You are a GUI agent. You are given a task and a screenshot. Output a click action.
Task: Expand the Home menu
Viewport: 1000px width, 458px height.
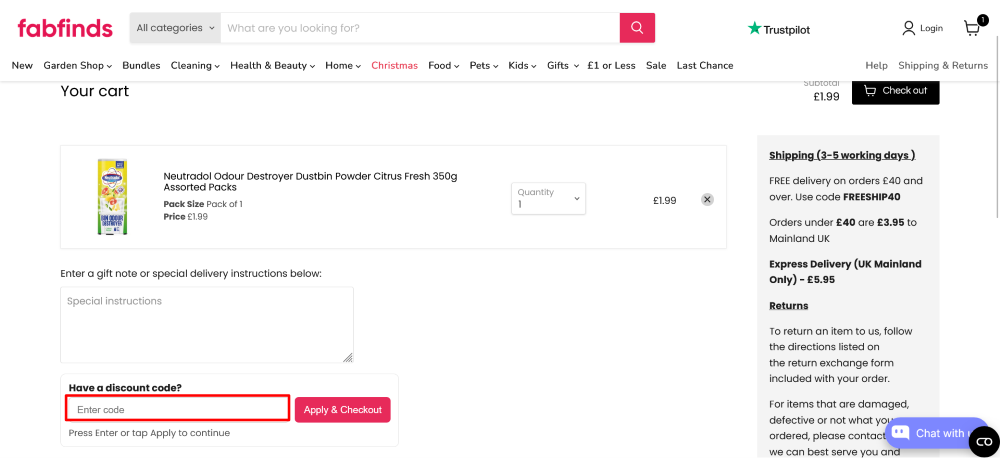tap(343, 66)
